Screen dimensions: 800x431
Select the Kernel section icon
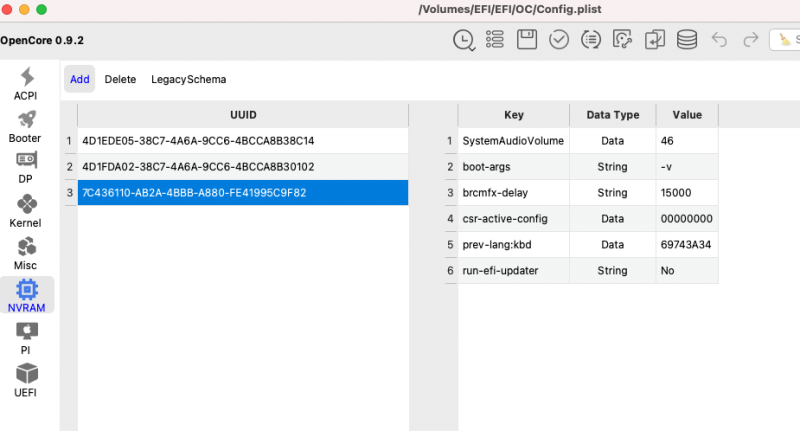point(26,210)
